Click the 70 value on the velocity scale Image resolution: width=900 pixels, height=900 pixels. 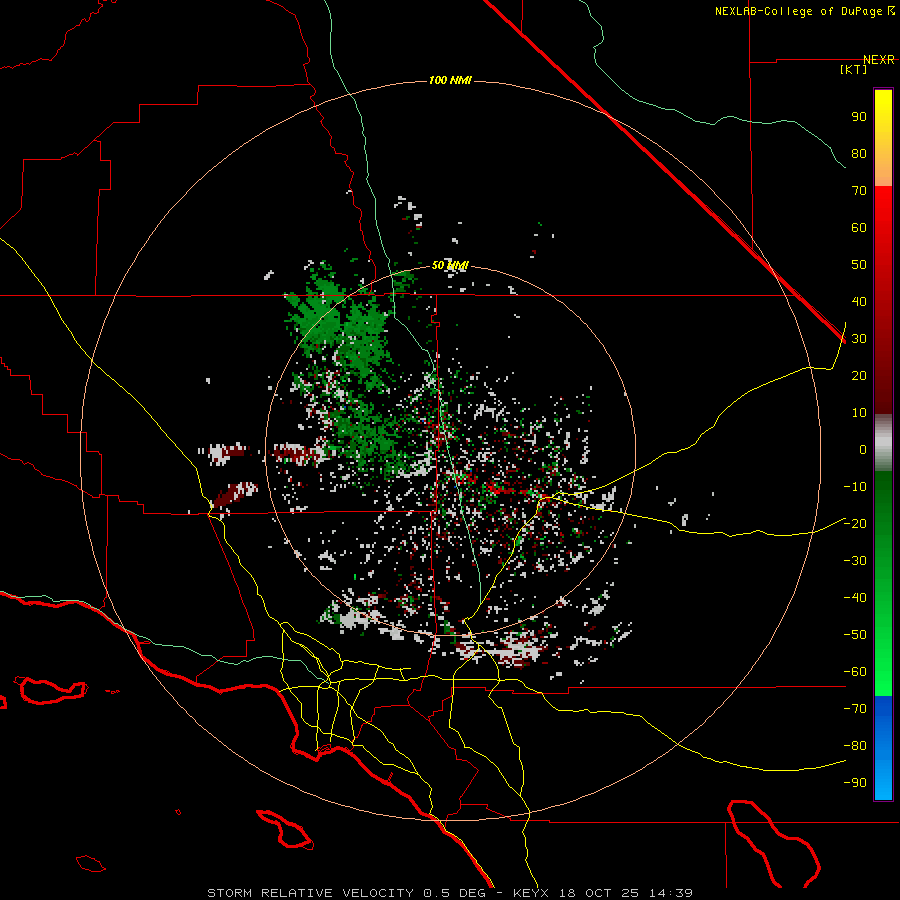pos(859,191)
